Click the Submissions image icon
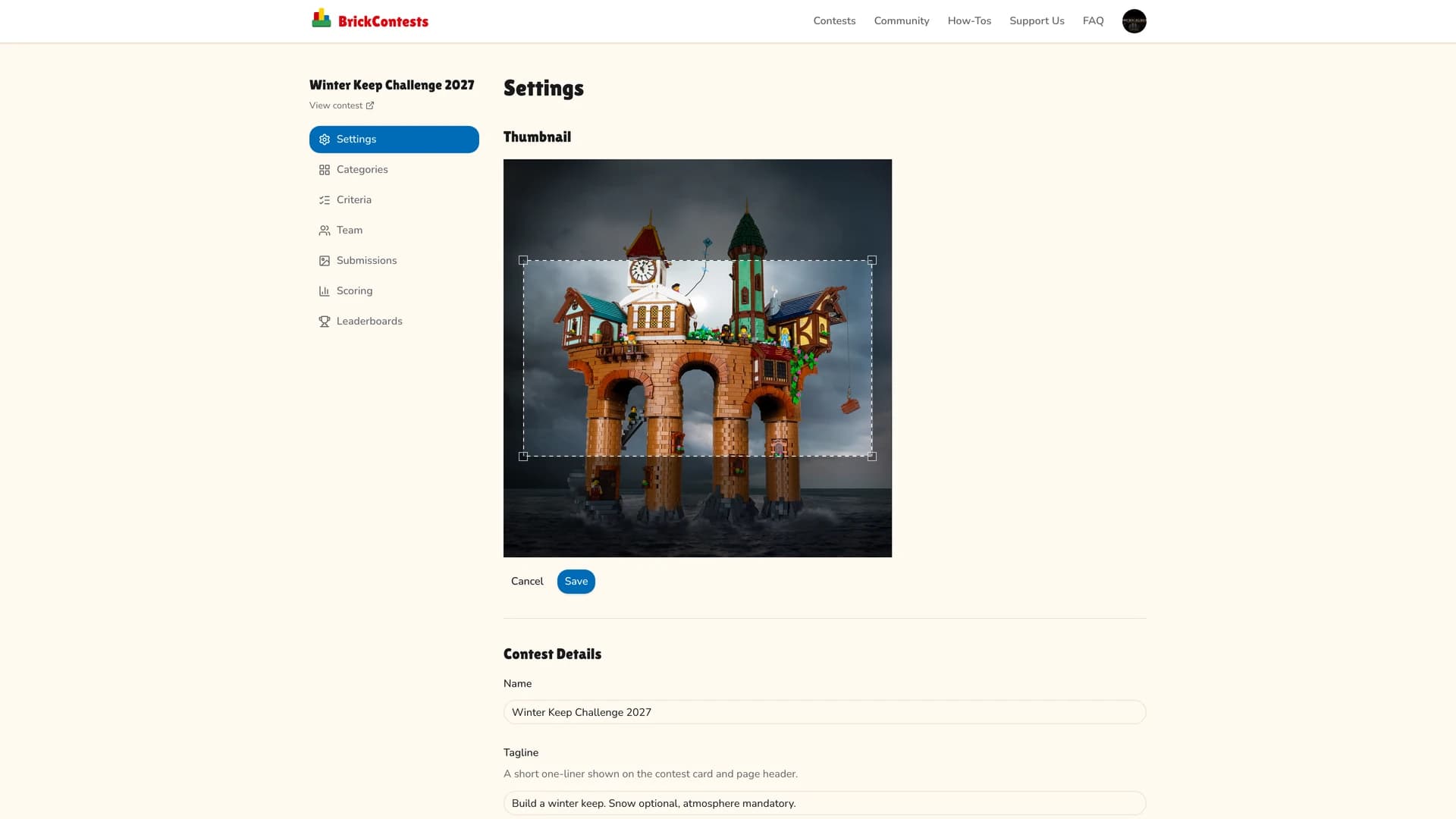 point(325,261)
